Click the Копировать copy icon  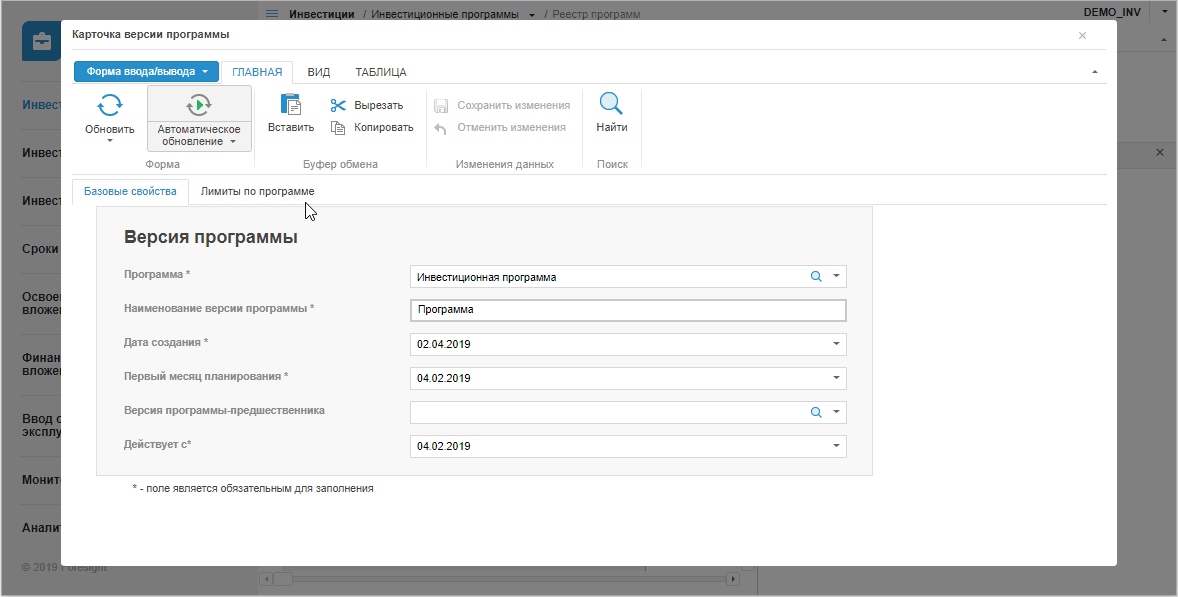338,127
